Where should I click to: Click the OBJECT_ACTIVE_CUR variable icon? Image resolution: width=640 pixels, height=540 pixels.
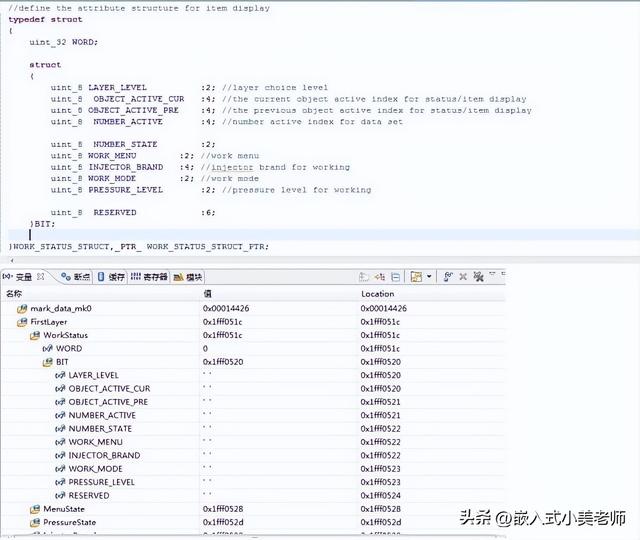[60, 389]
